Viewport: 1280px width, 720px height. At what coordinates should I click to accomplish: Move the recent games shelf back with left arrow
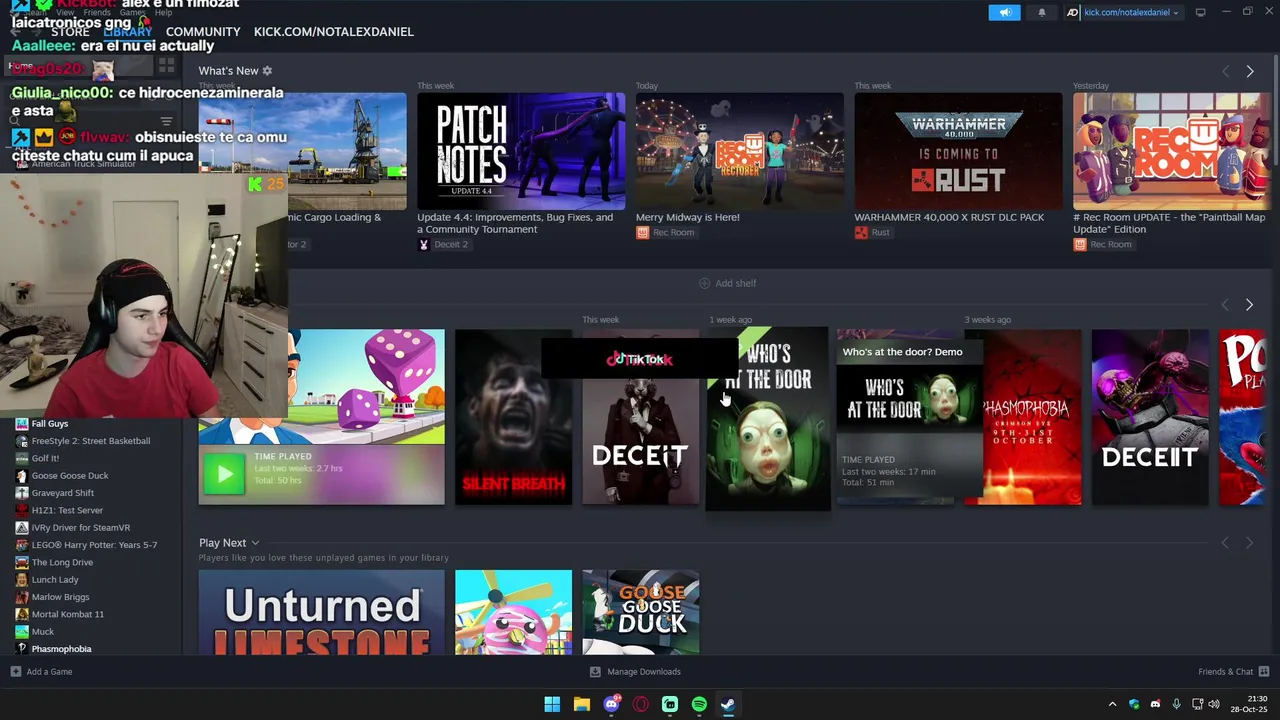(1225, 304)
